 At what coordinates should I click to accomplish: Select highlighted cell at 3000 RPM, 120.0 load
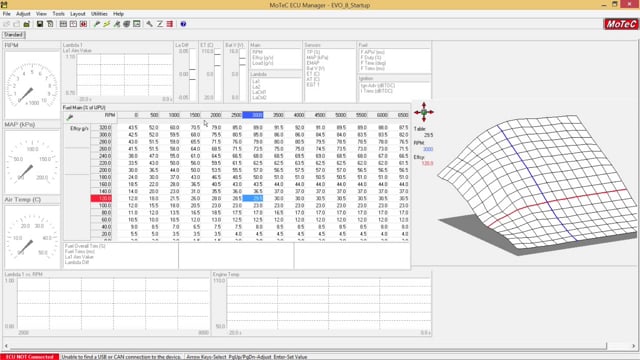(253, 198)
